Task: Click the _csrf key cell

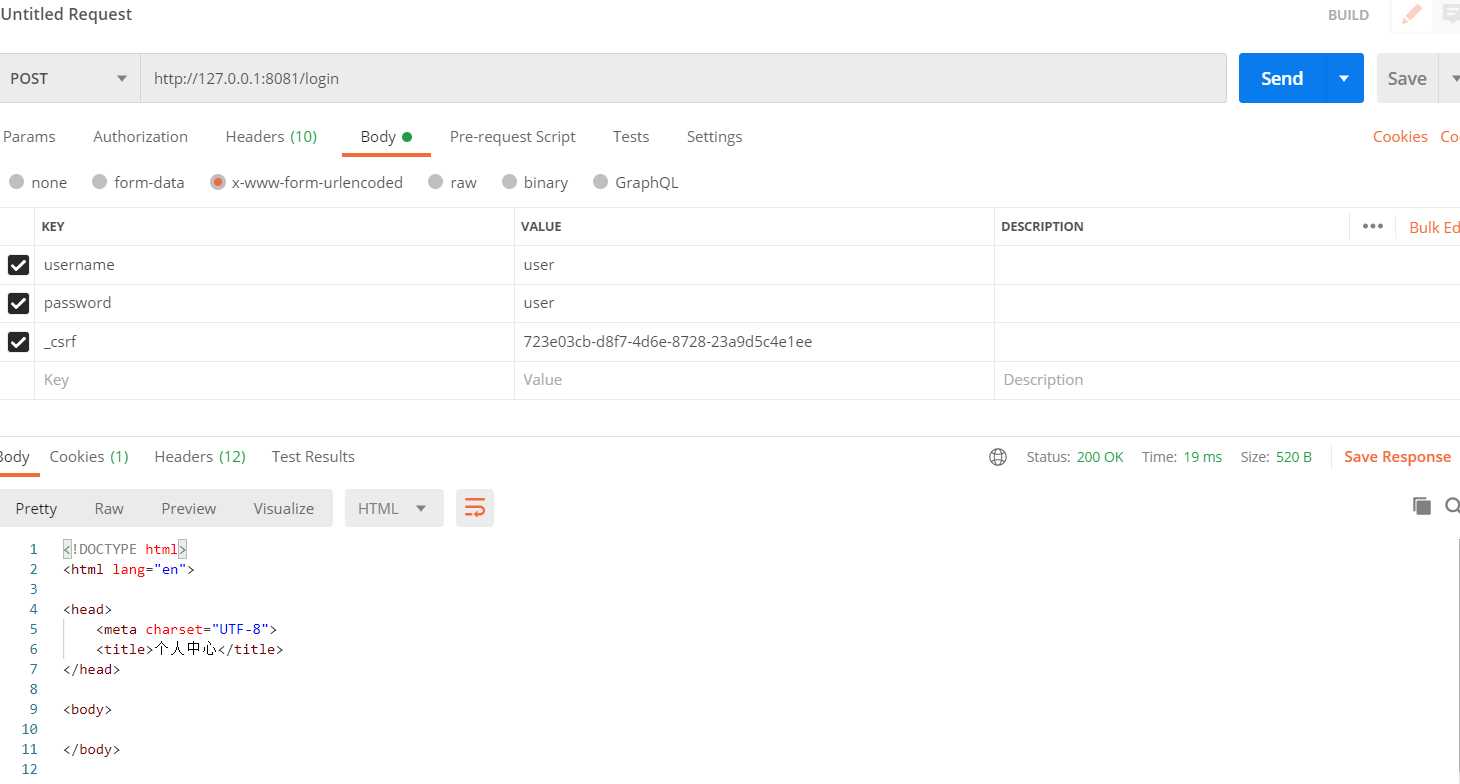Action: pyautogui.click(x=274, y=342)
